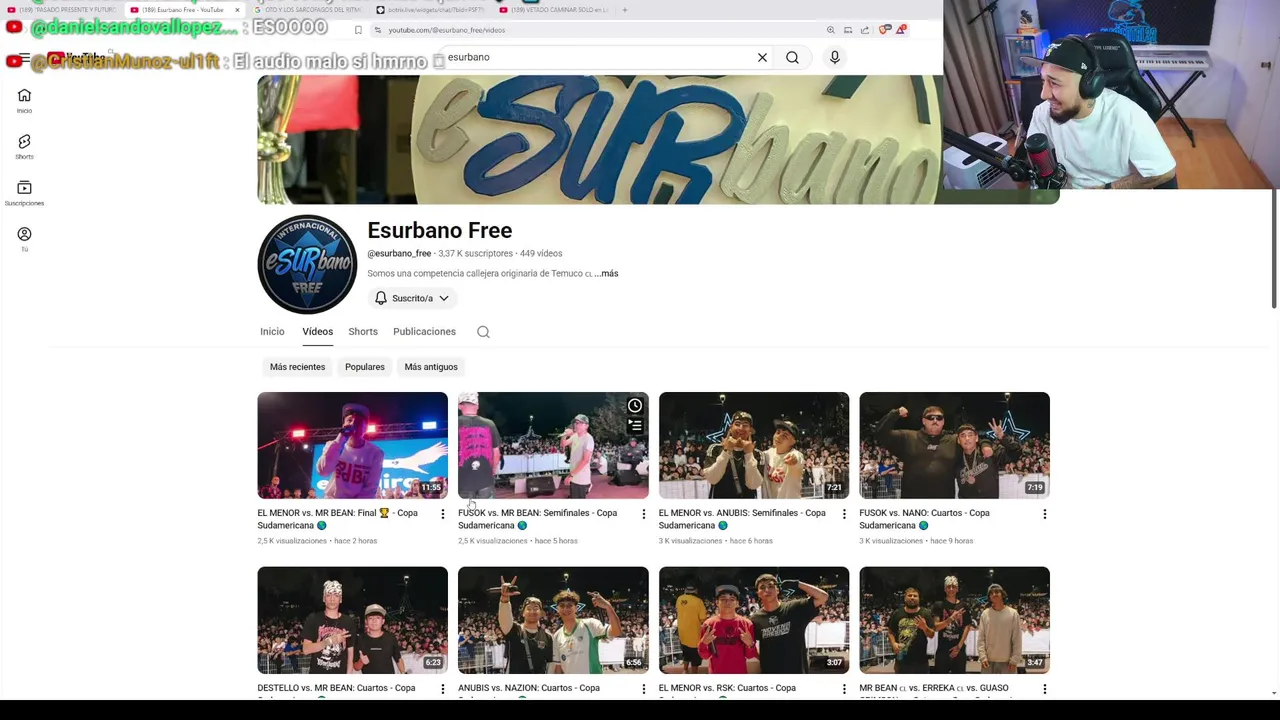Viewport: 1280px width, 720px height.
Task: Open EL MENOR vs. MR BEAN Final title
Action: coord(337,519)
